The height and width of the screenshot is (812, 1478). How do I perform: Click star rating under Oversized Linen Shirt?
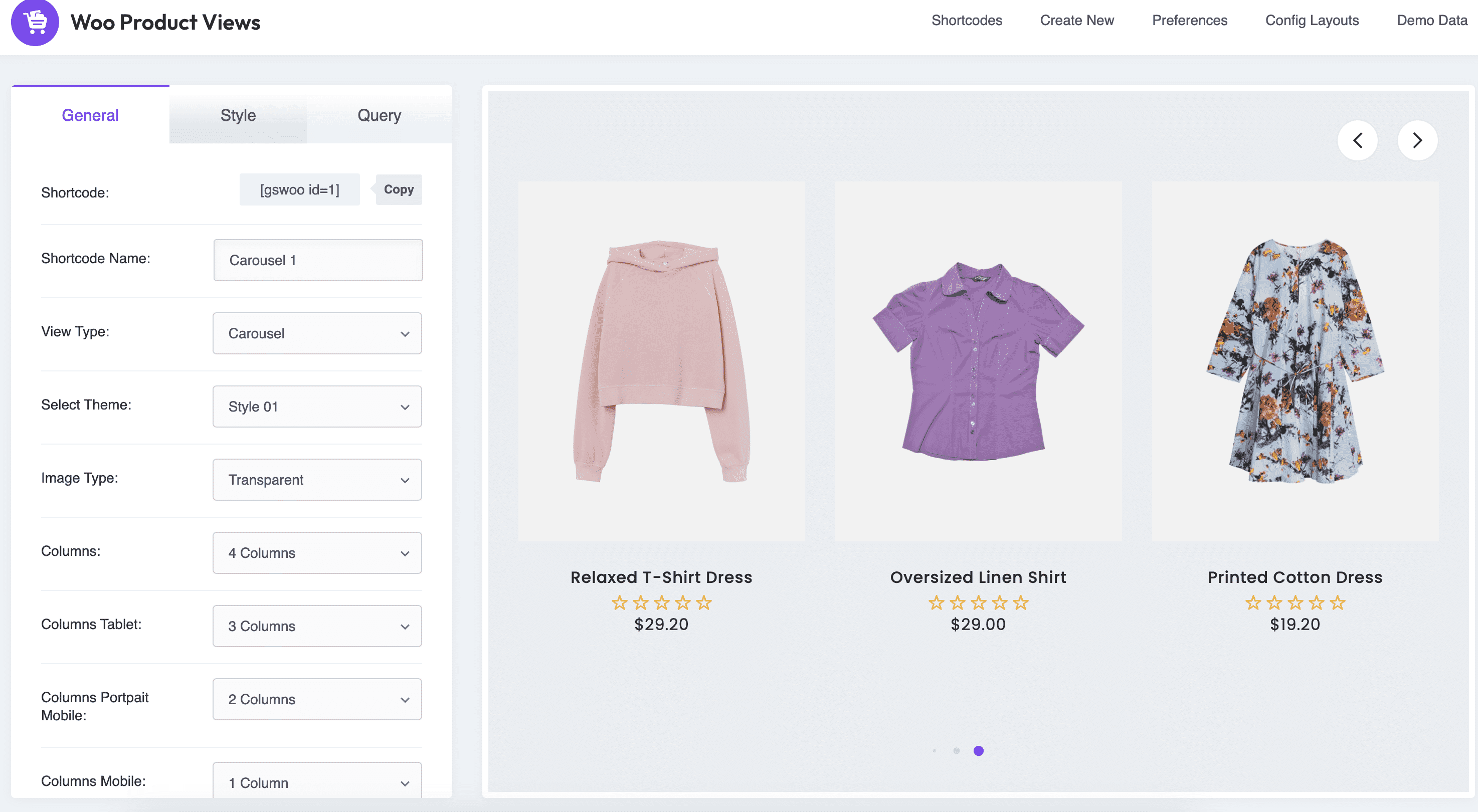978,602
